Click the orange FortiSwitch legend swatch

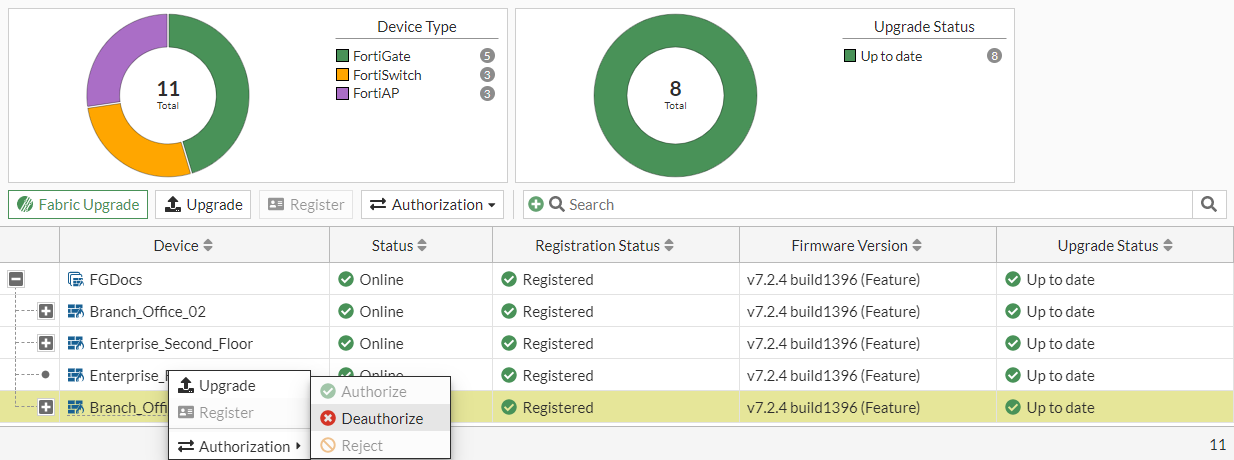[342, 75]
